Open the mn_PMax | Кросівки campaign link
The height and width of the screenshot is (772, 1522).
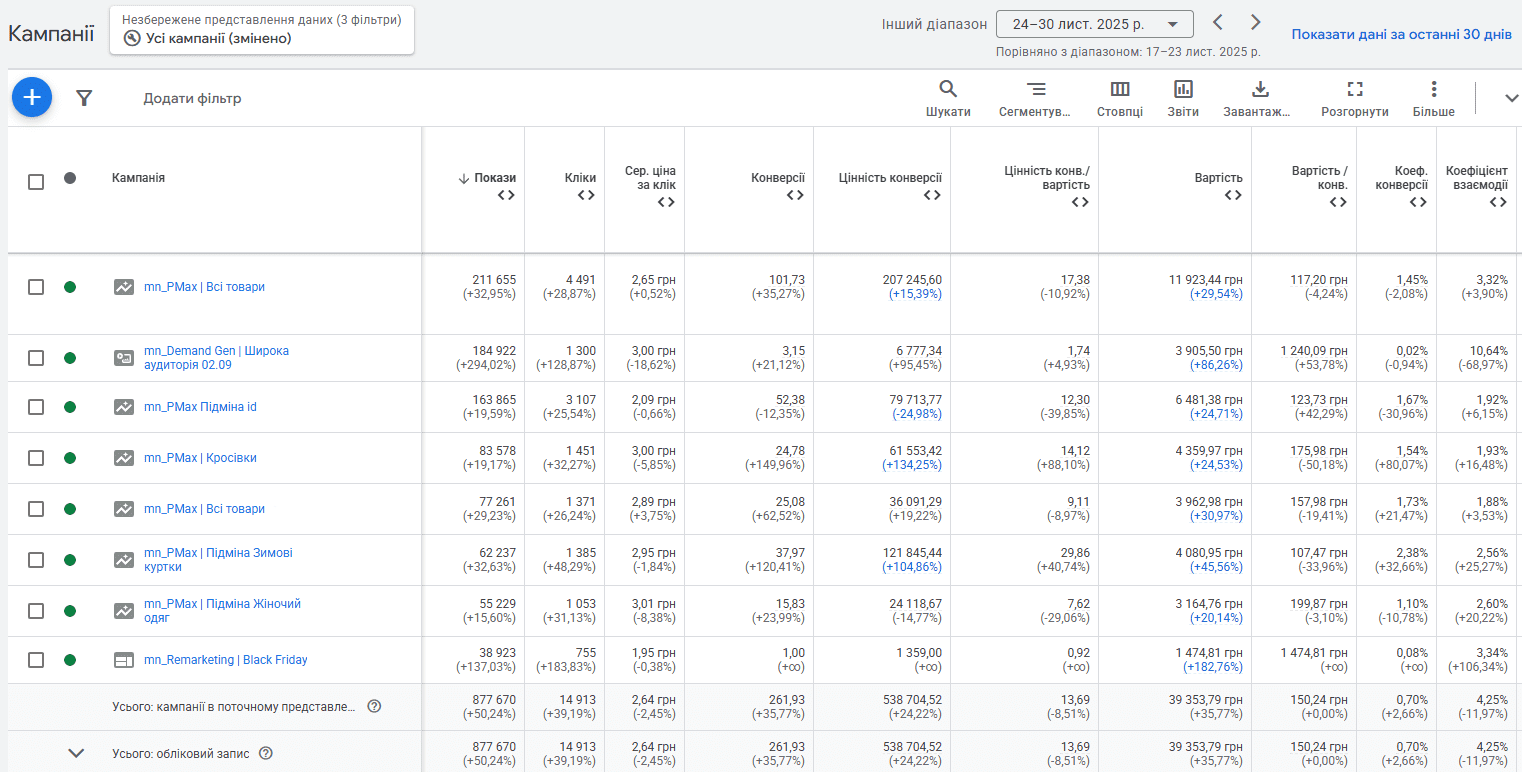(x=200, y=458)
